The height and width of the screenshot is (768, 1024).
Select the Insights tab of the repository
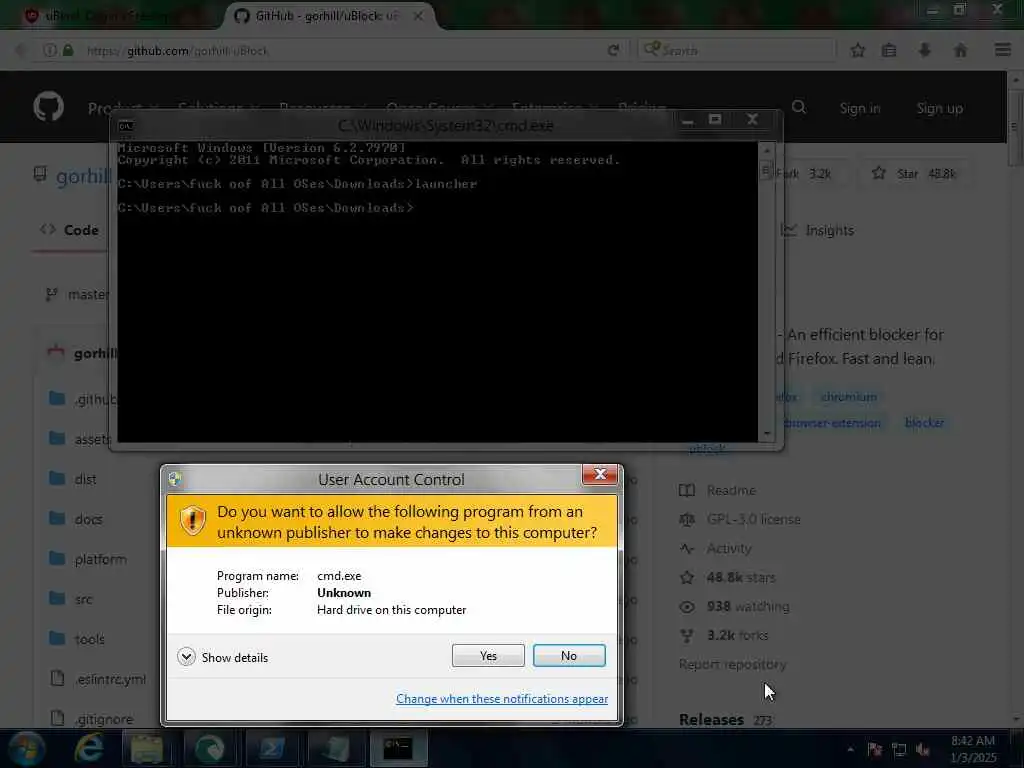[x=818, y=230]
